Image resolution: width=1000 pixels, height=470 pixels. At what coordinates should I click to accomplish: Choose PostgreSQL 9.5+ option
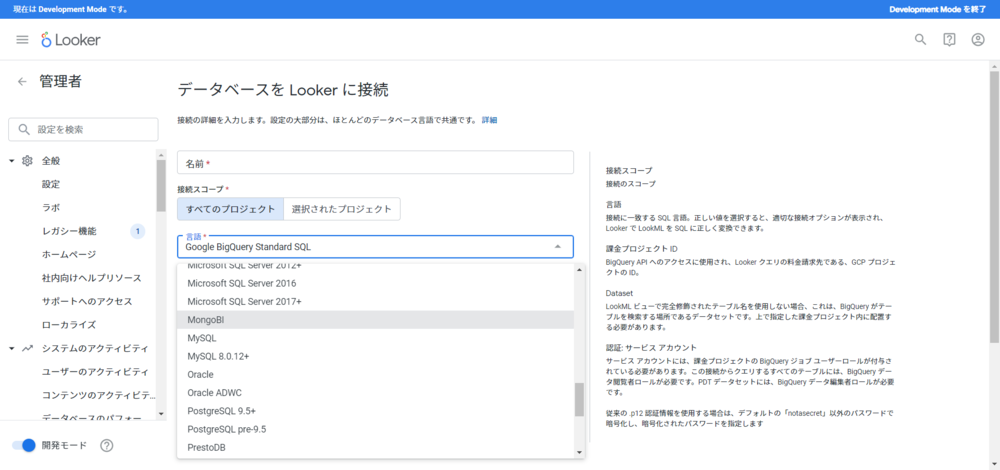tap(376, 411)
